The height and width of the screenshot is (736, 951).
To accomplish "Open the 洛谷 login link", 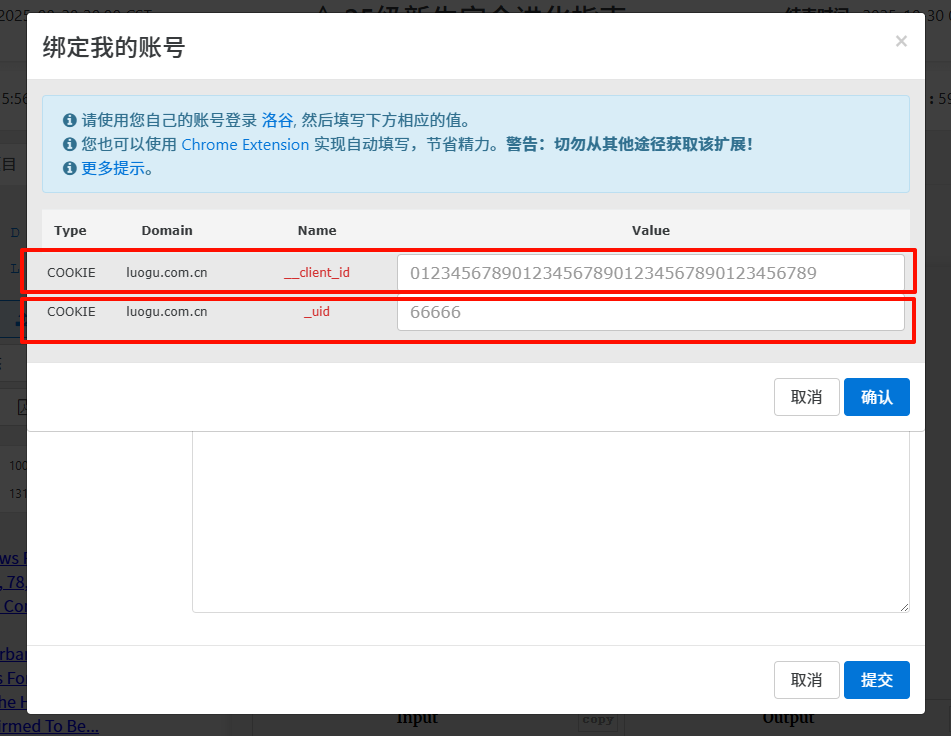I will pos(277,120).
